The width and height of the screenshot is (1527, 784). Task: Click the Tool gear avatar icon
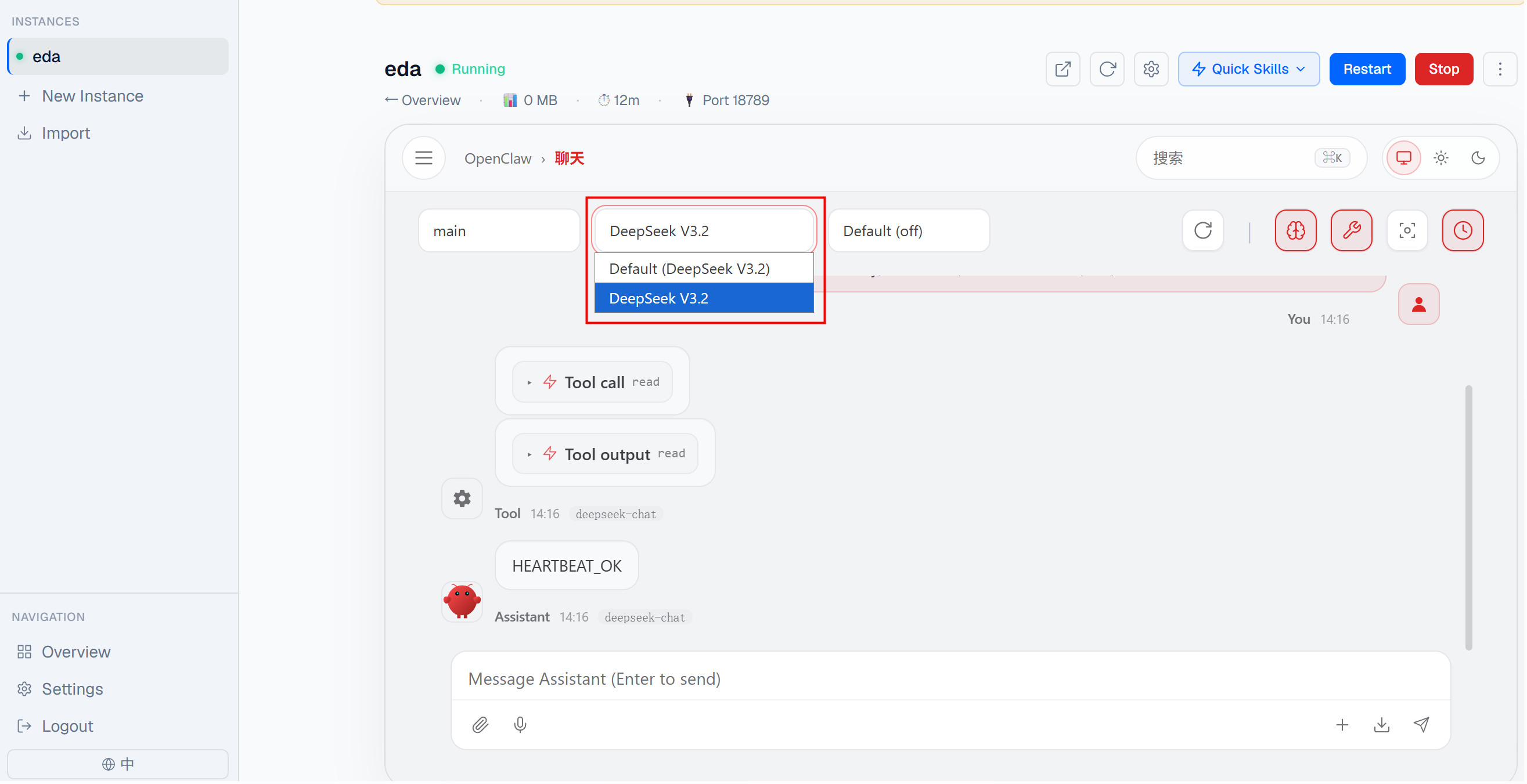coord(462,499)
